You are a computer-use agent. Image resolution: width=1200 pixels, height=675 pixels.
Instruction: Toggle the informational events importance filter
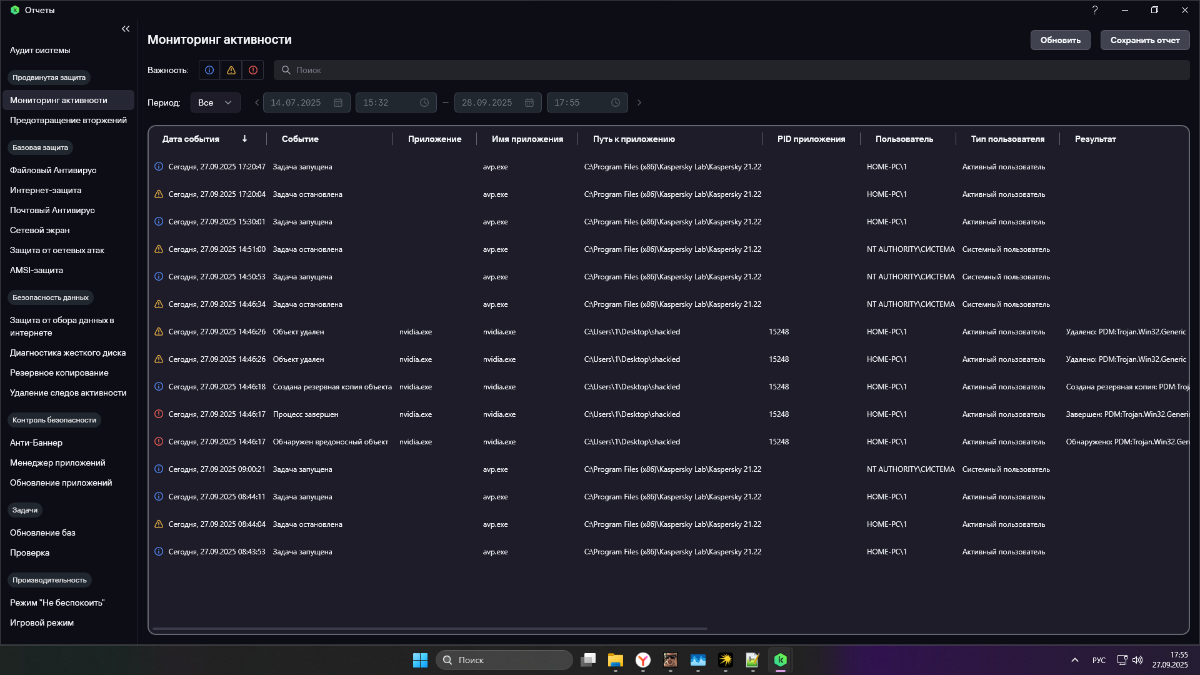pyautogui.click(x=209, y=70)
